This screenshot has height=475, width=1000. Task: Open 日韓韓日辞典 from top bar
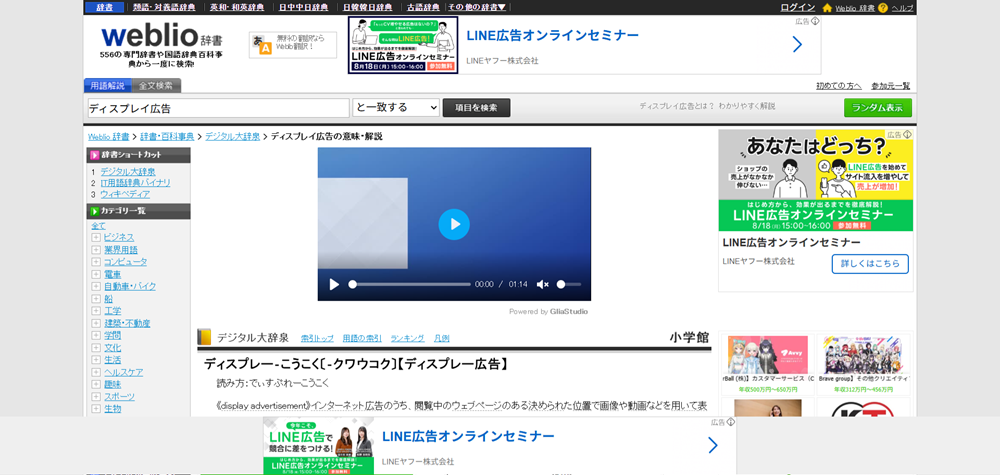coord(367,8)
